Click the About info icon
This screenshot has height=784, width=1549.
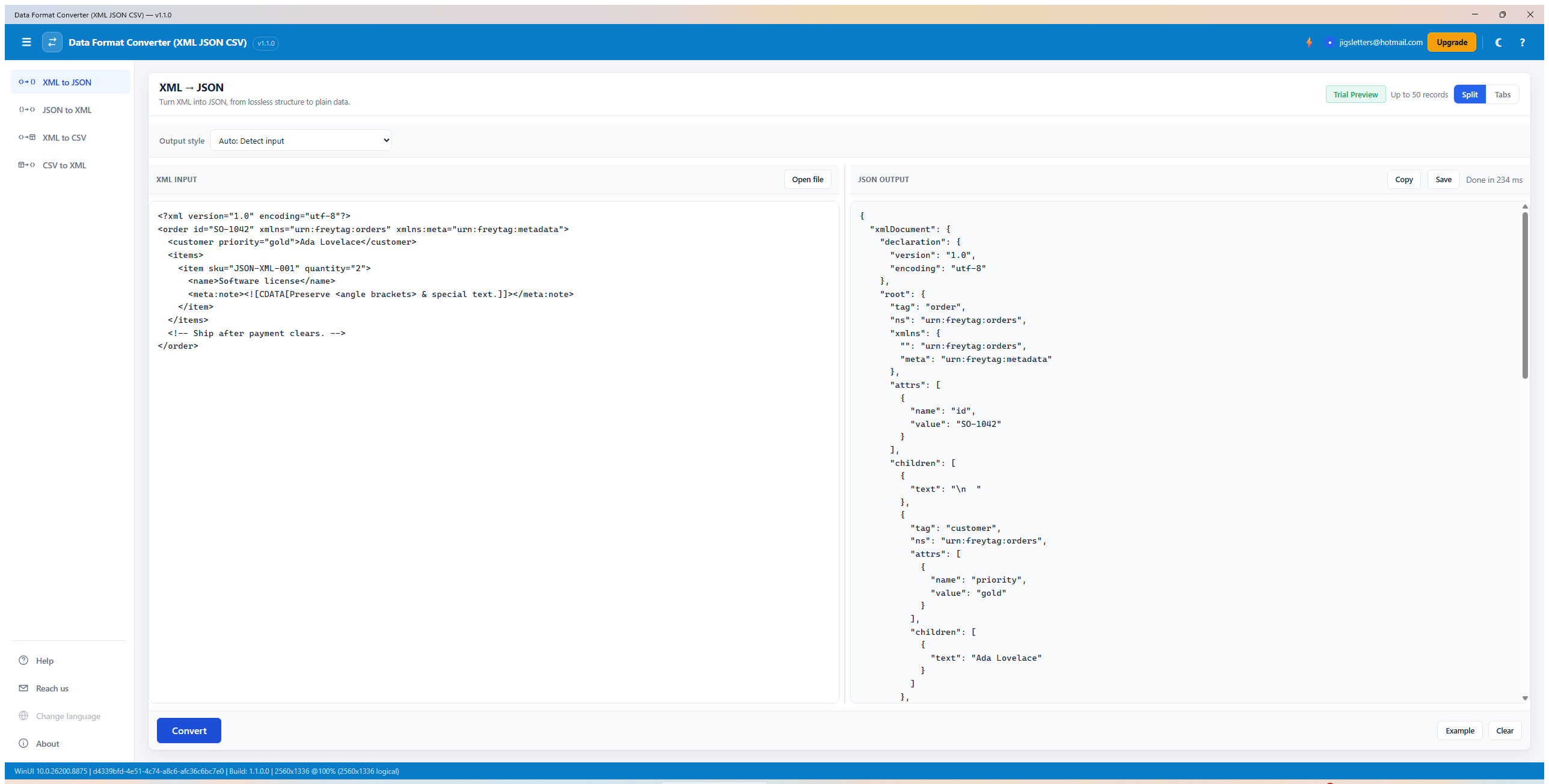[23, 743]
